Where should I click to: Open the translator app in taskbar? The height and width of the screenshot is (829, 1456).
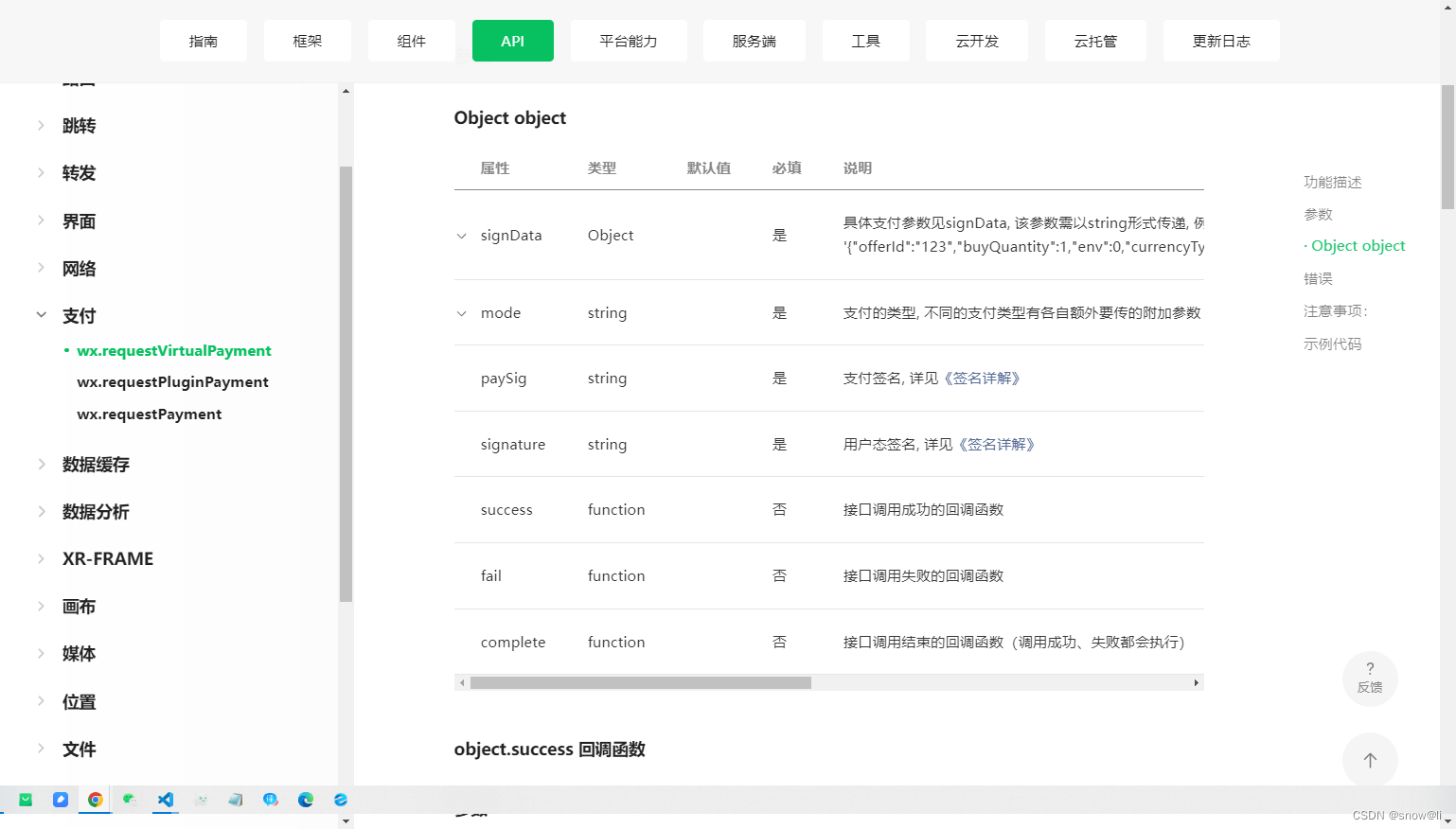271,800
